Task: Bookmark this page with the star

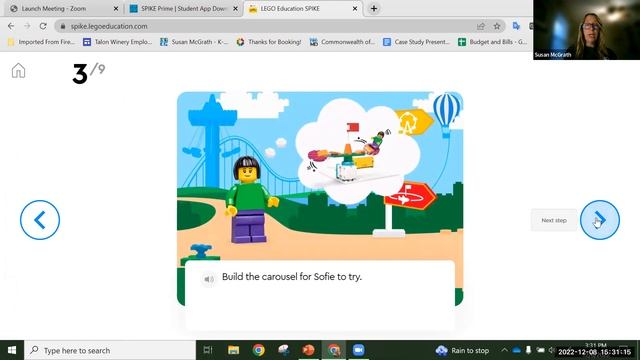Action: [x=497, y=26]
